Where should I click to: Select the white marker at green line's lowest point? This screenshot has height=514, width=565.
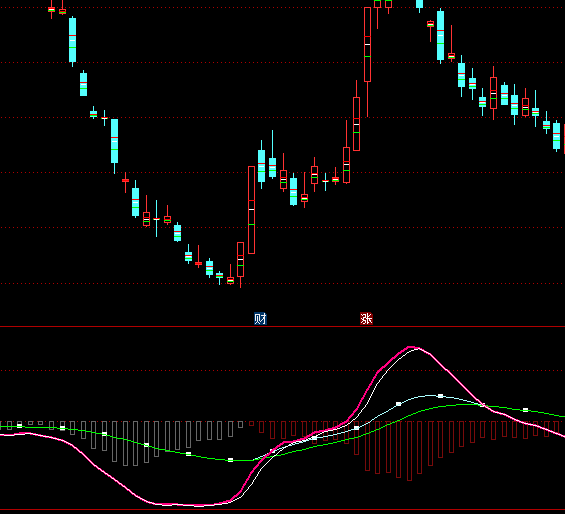(231, 460)
